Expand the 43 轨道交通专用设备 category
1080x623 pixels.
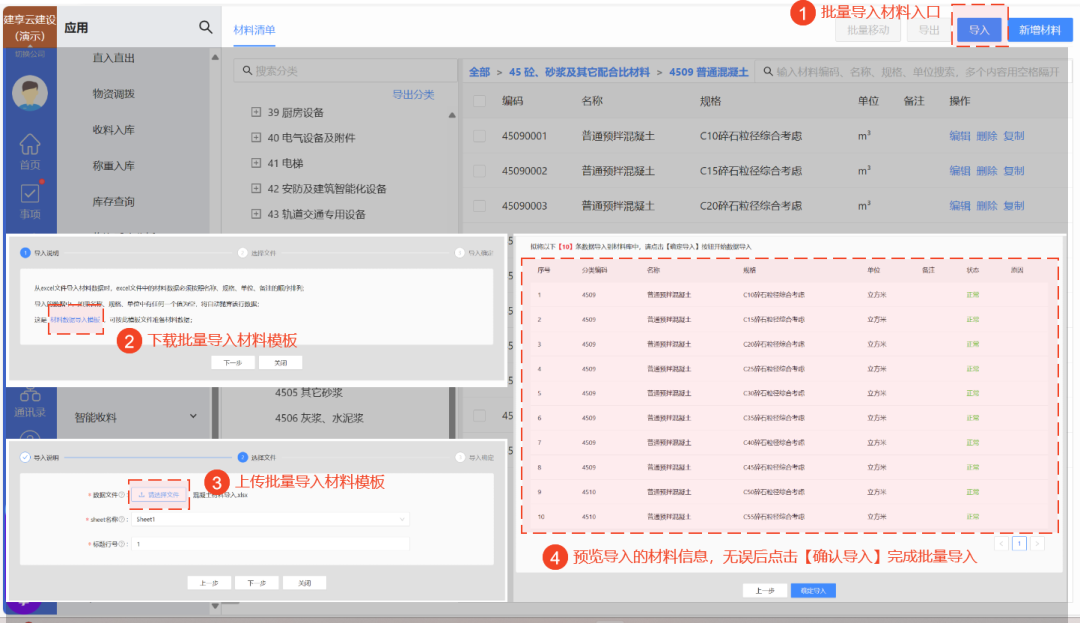point(256,214)
